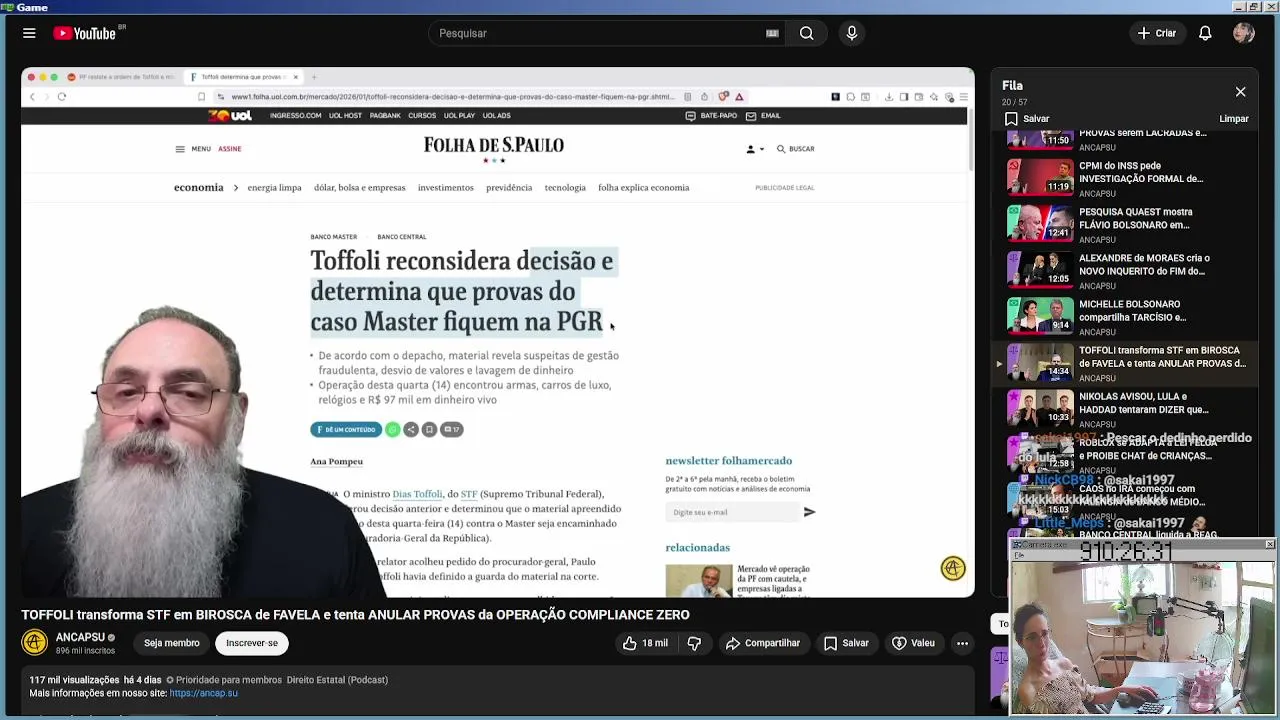Play queue video NIKOLAS AVISOU
Viewport: 1280px width, 720px height.
coord(1125,408)
